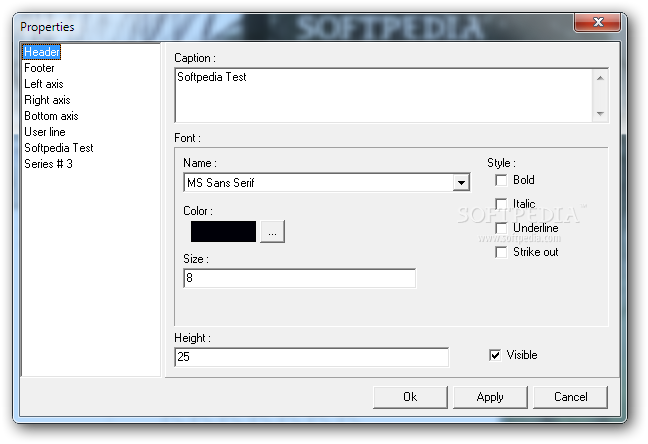Select Footer in the properties list
648x444 pixels.
click(x=39, y=68)
